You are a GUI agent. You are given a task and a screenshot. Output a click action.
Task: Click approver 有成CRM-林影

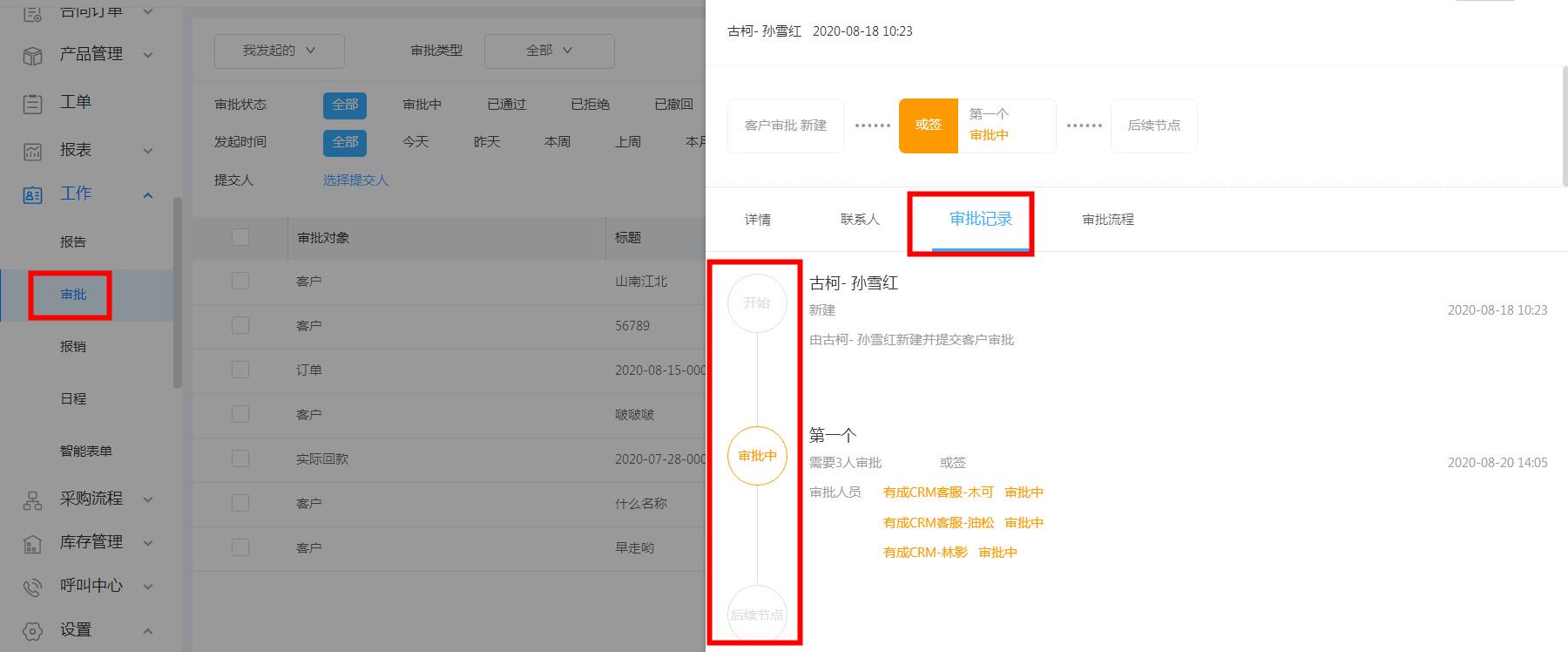click(925, 553)
